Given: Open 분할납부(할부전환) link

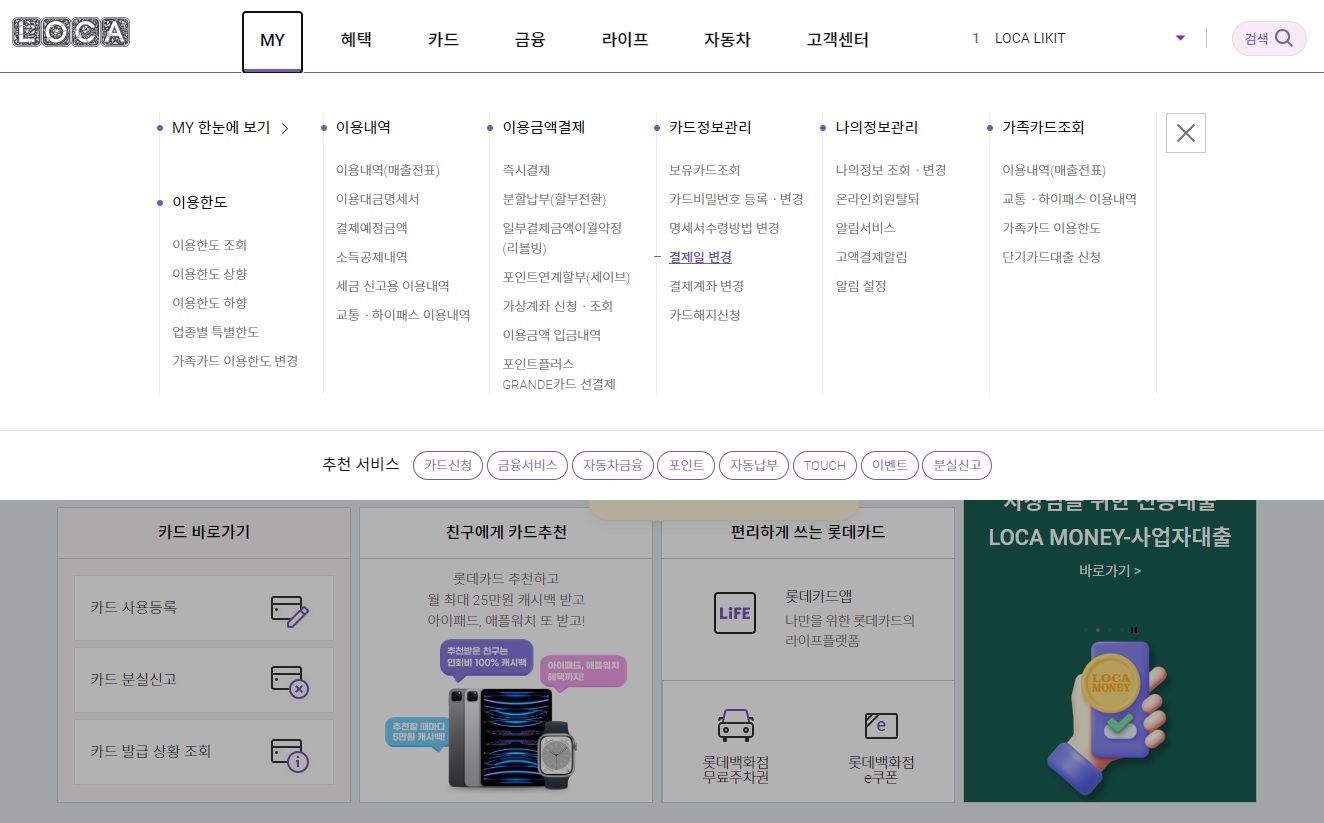Looking at the screenshot, I should (554, 199).
